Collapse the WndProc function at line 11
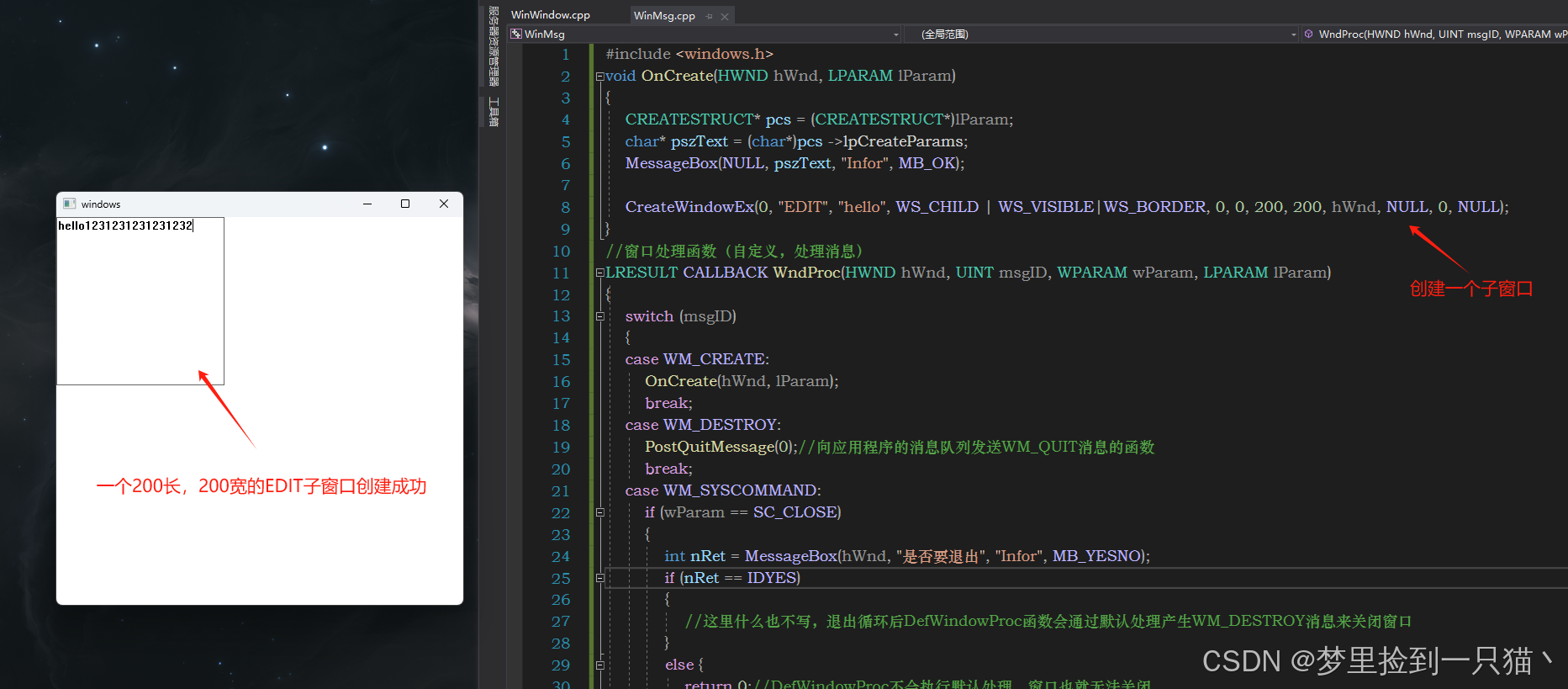Viewport: 1568px width, 689px height. pos(599,273)
